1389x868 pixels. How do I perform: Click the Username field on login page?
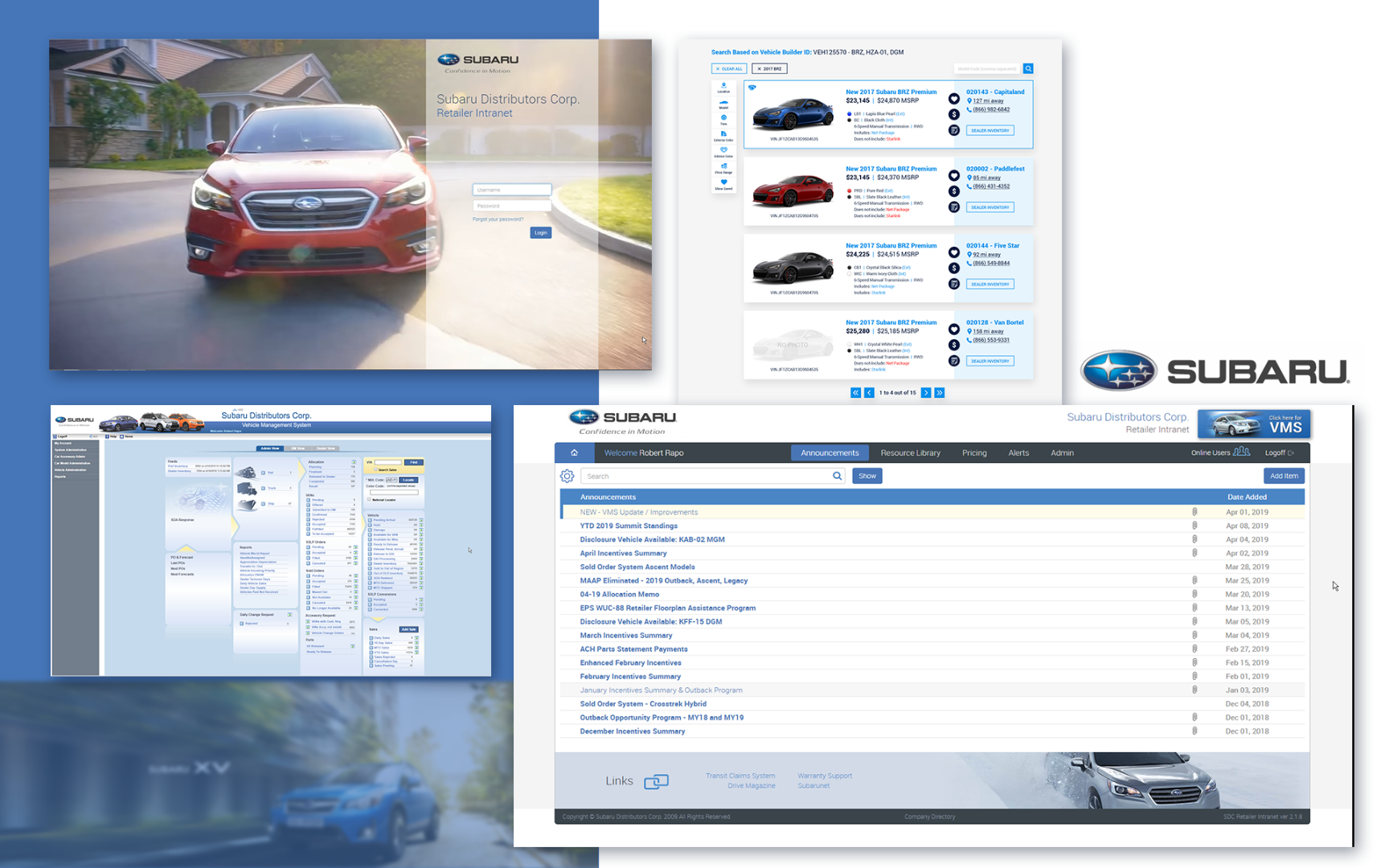tap(512, 190)
